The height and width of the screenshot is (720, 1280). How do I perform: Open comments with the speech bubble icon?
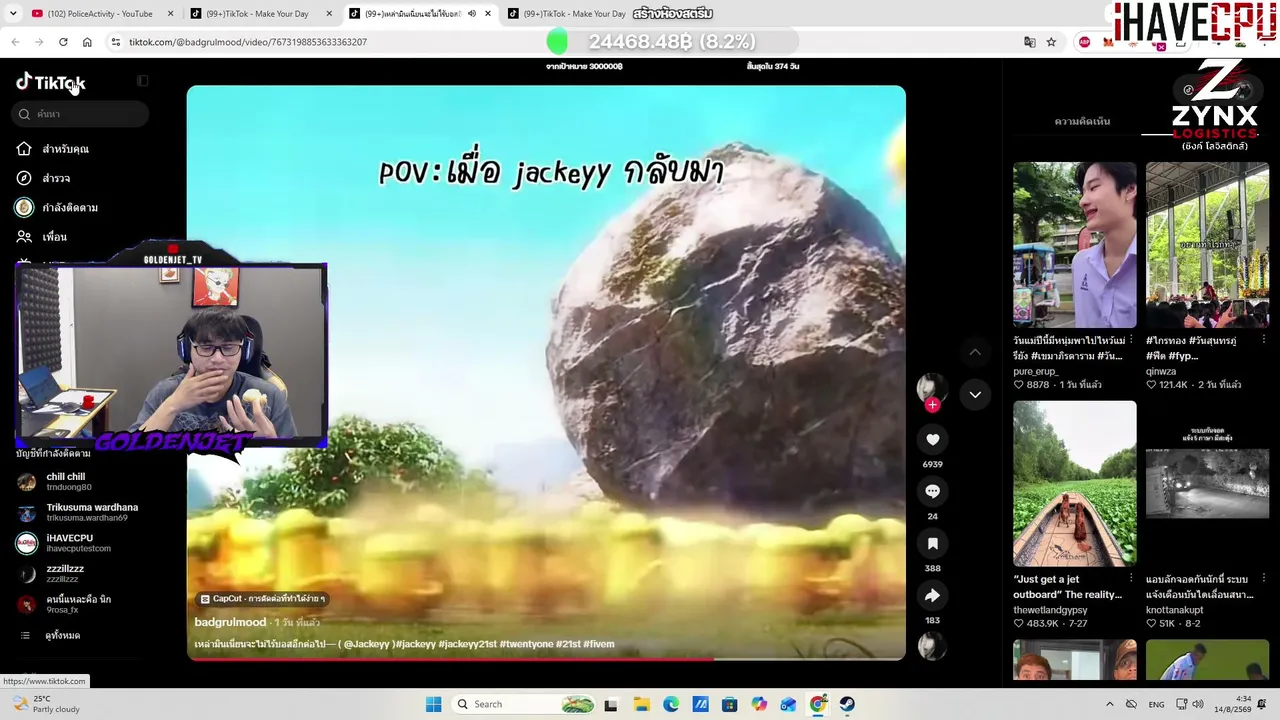coord(932,491)
